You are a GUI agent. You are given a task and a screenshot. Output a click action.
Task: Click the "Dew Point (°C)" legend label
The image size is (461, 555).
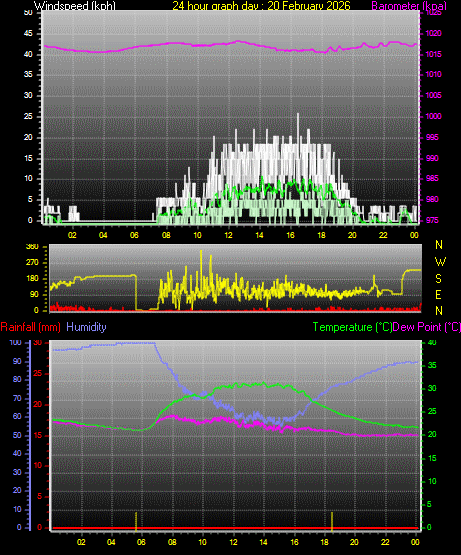[x=427, y=327]
